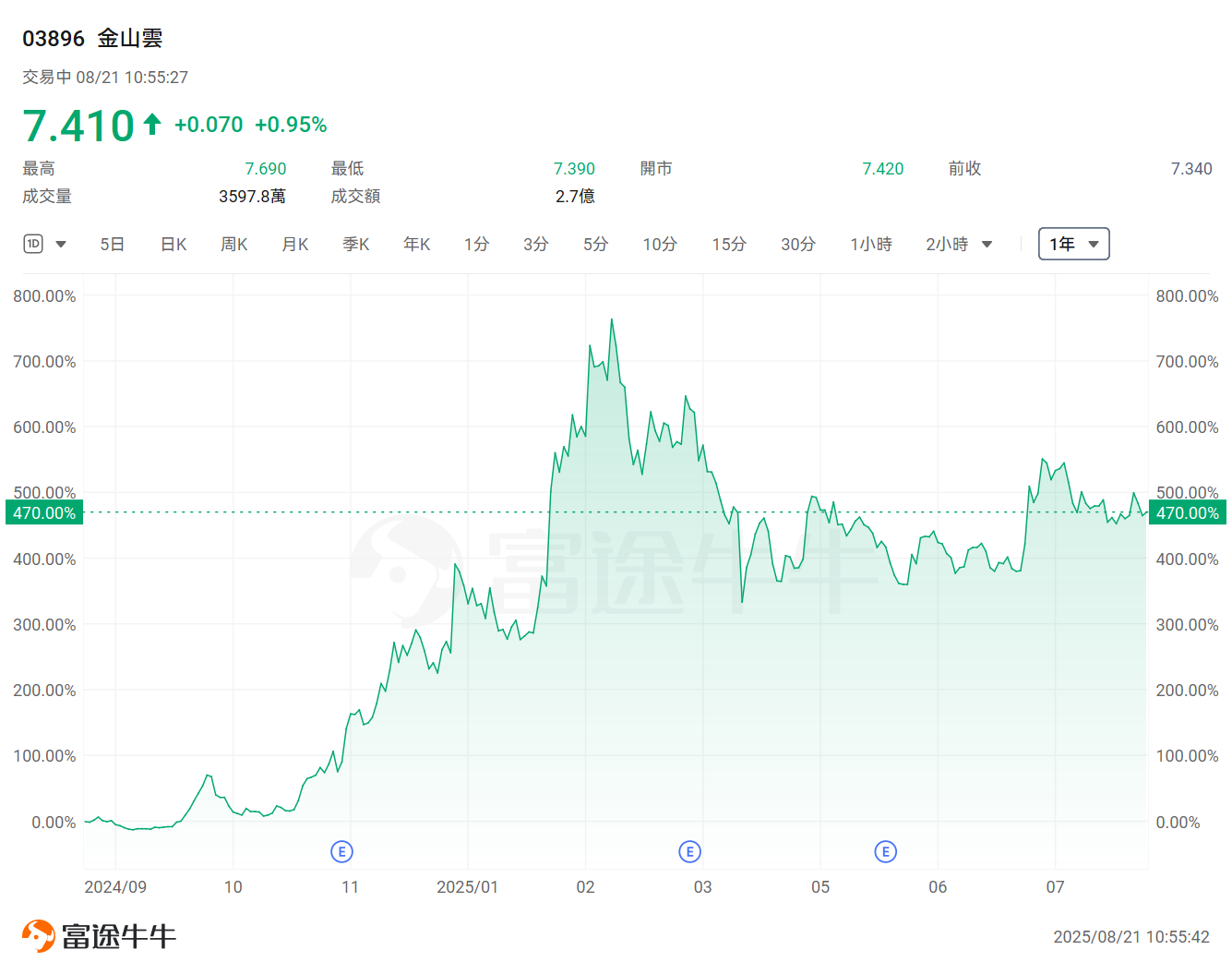The width and height of the screenshot is (1232, 974).
Task: Click the green up arrow beside price 7.410
Action: tap(153, 123)
